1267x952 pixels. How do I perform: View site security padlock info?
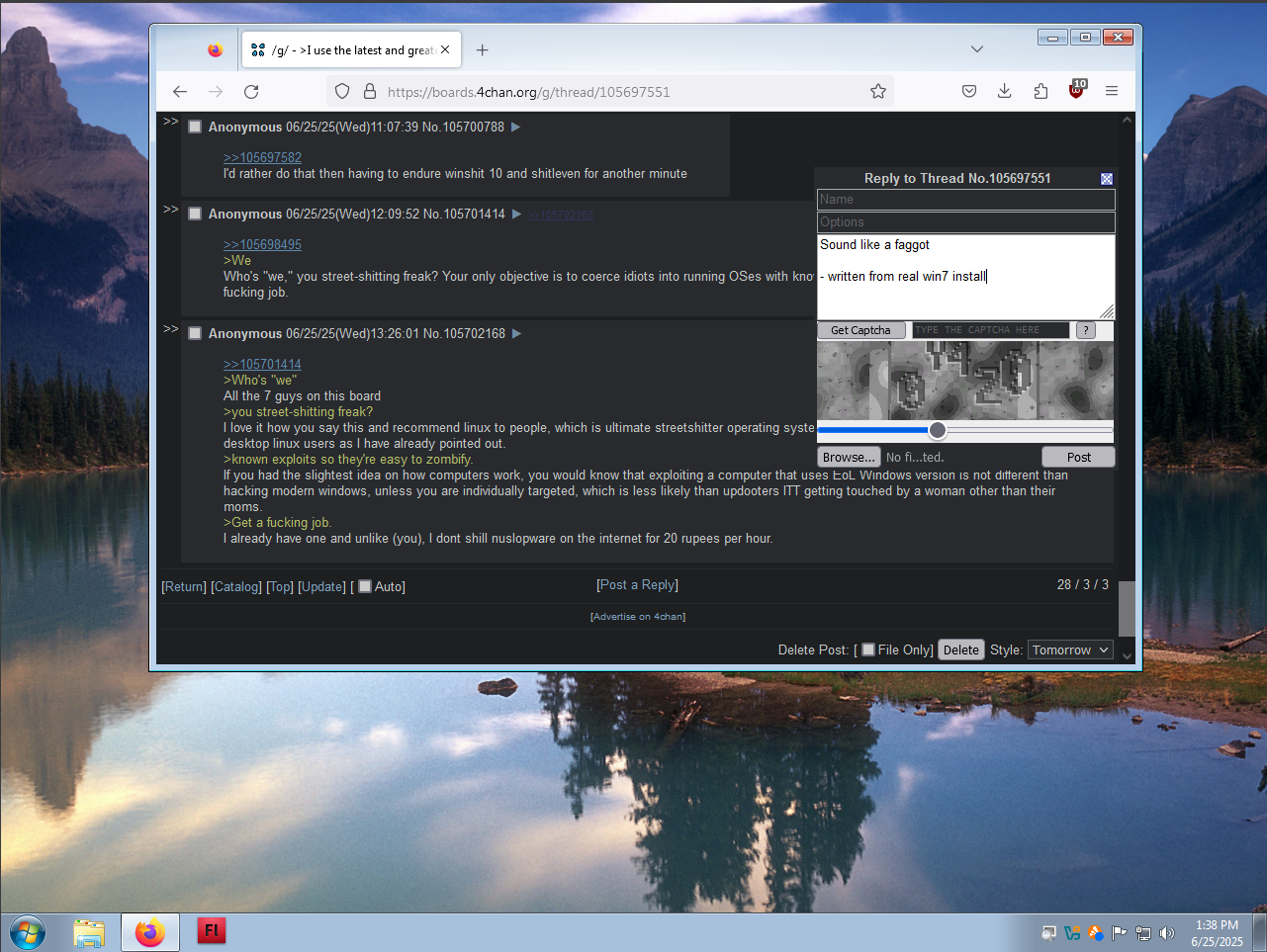[370, 92]
